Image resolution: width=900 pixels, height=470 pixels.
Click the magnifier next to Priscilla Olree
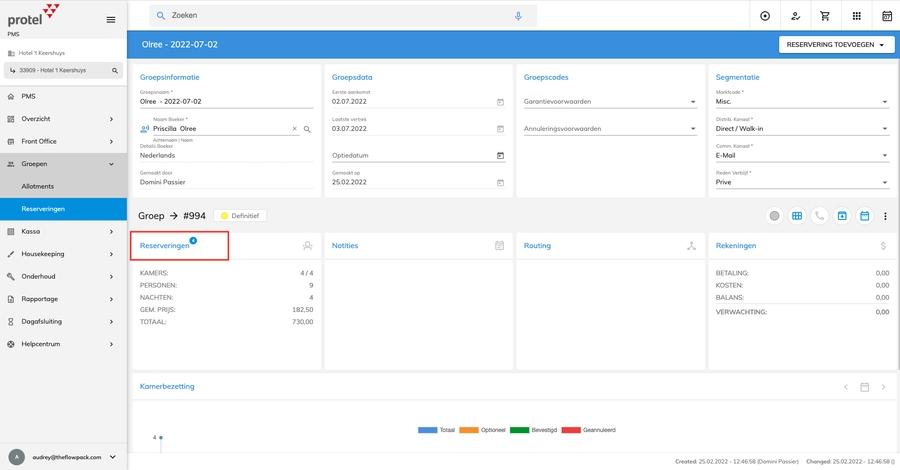(307, 129)
